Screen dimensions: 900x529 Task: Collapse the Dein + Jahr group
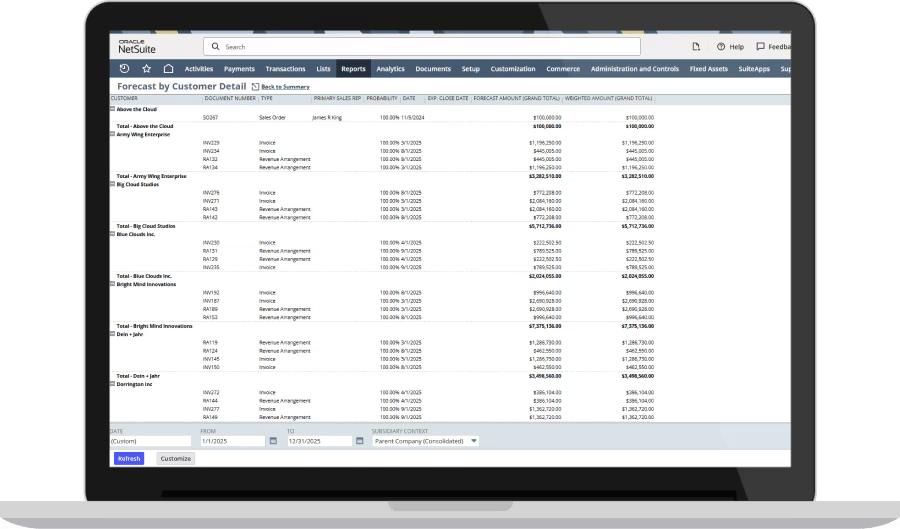tap(112, 334)
